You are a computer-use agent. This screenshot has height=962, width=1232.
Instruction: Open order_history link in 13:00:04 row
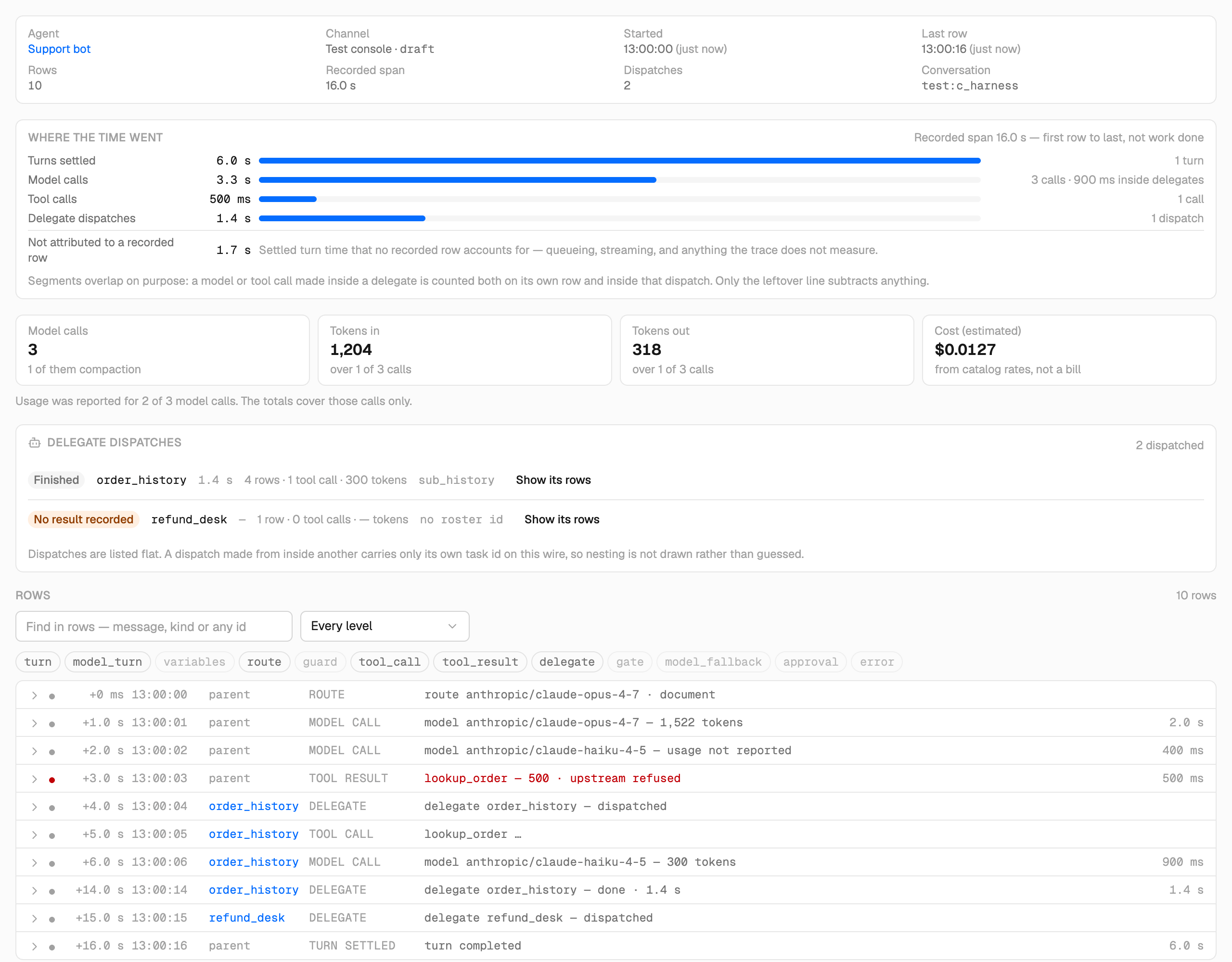pos(253,806)
